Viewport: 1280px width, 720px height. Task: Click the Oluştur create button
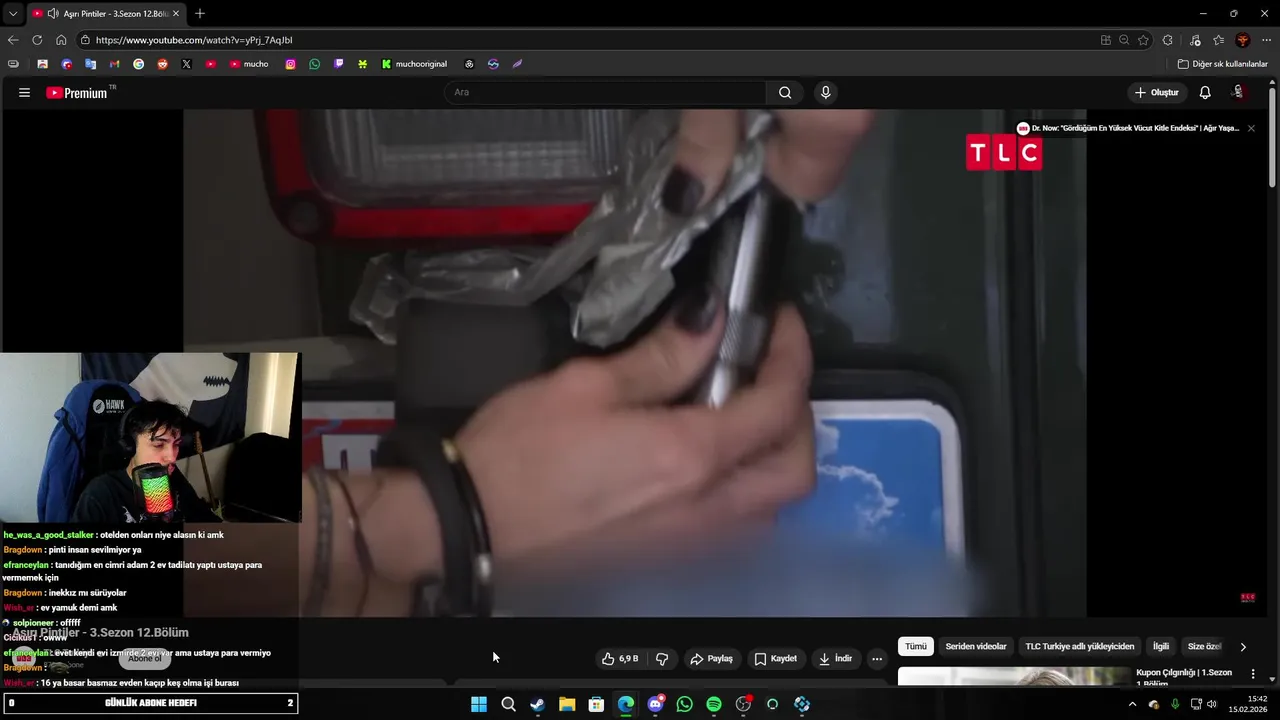[1156, 92]
